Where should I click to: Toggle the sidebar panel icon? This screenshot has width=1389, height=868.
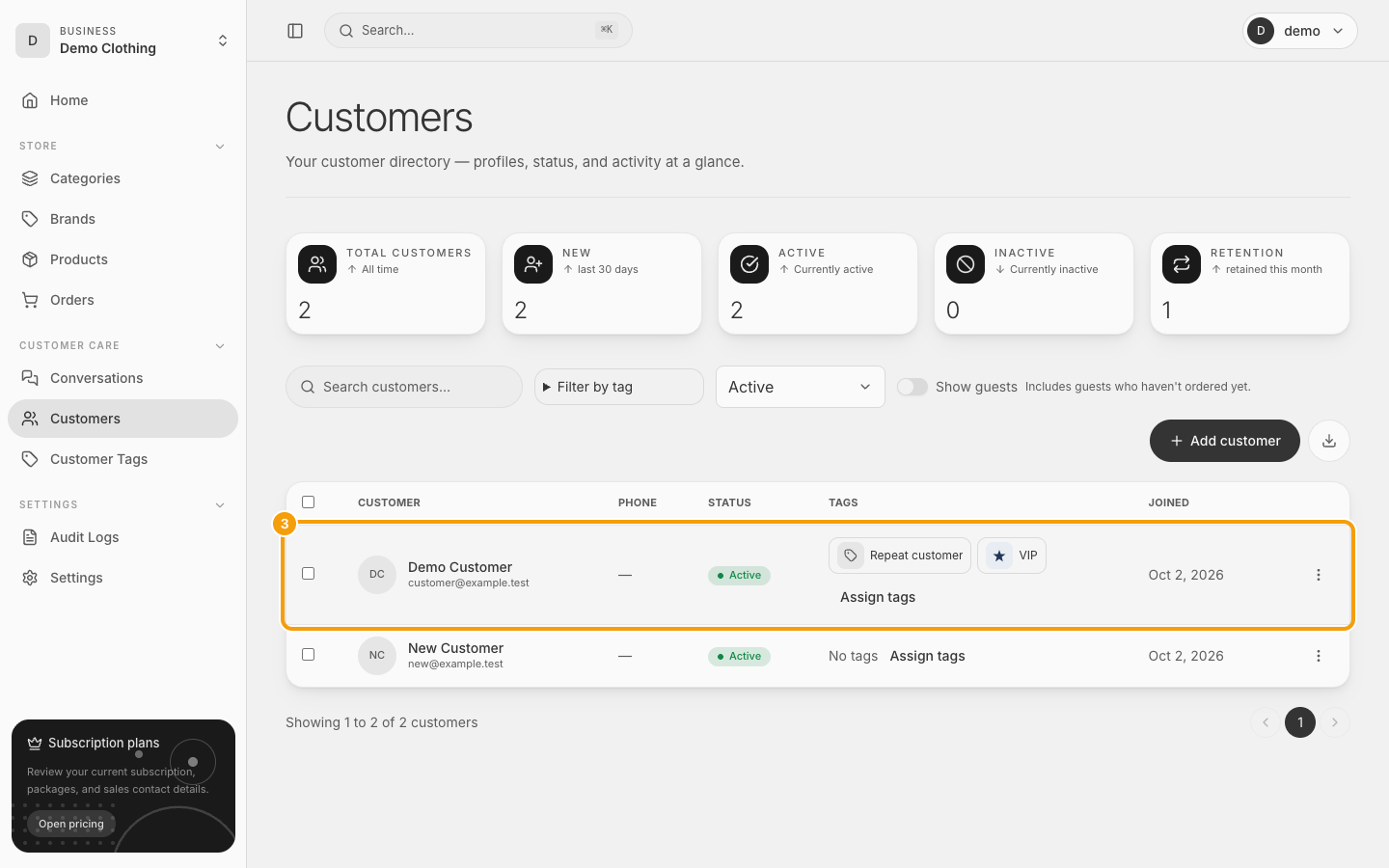(295, 31)
